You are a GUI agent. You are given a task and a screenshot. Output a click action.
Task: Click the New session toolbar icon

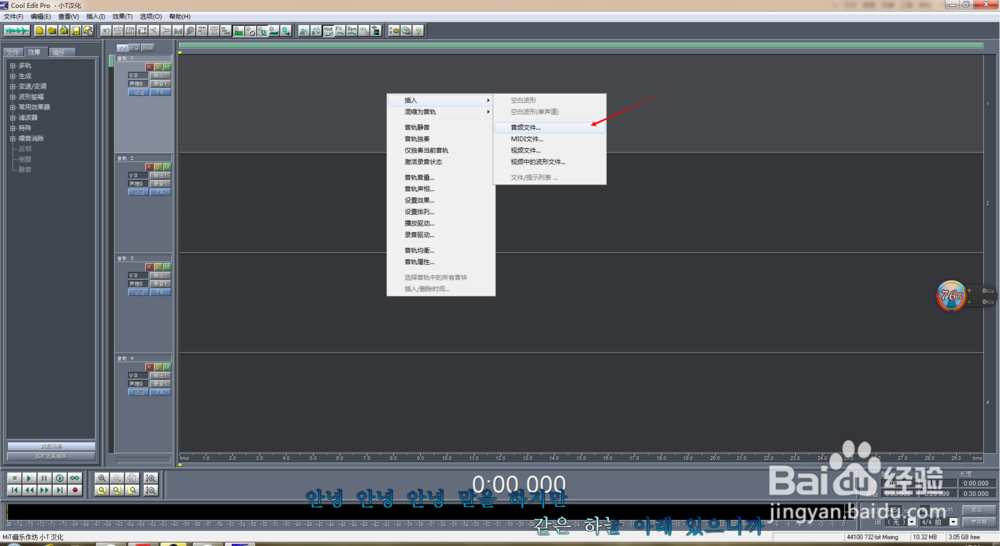click(x=40, y=31)
